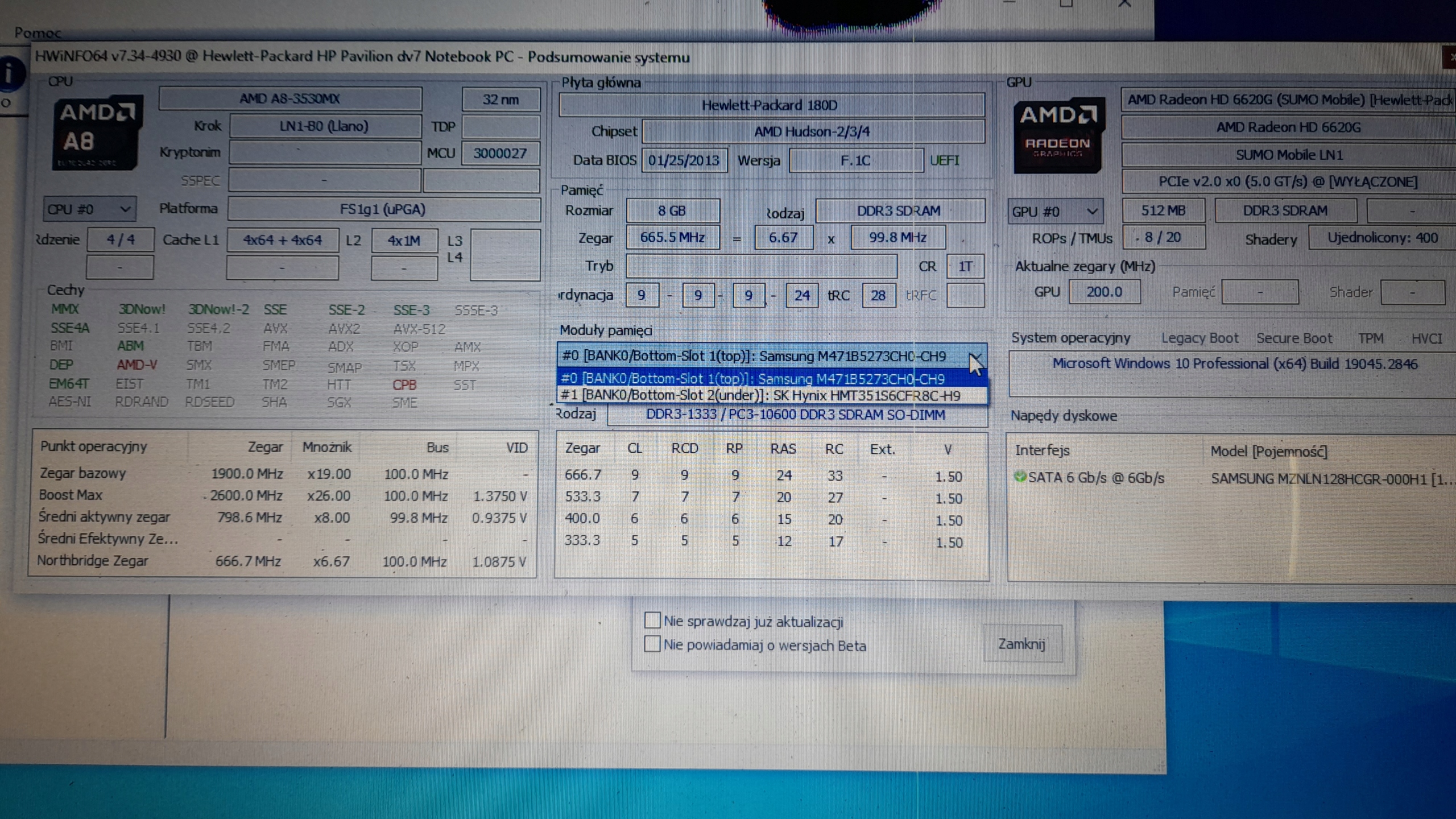Click the AMD Radeon Graphics logo
1456x819 pixels.
(1058, 135)
